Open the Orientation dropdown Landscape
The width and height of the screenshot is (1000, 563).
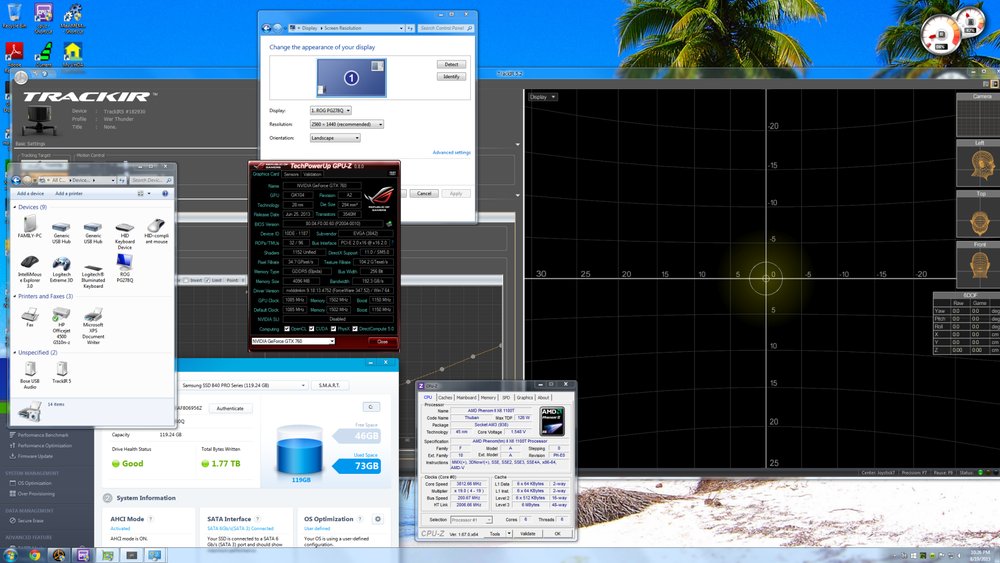pyautogui.click(x=335, y=138)
